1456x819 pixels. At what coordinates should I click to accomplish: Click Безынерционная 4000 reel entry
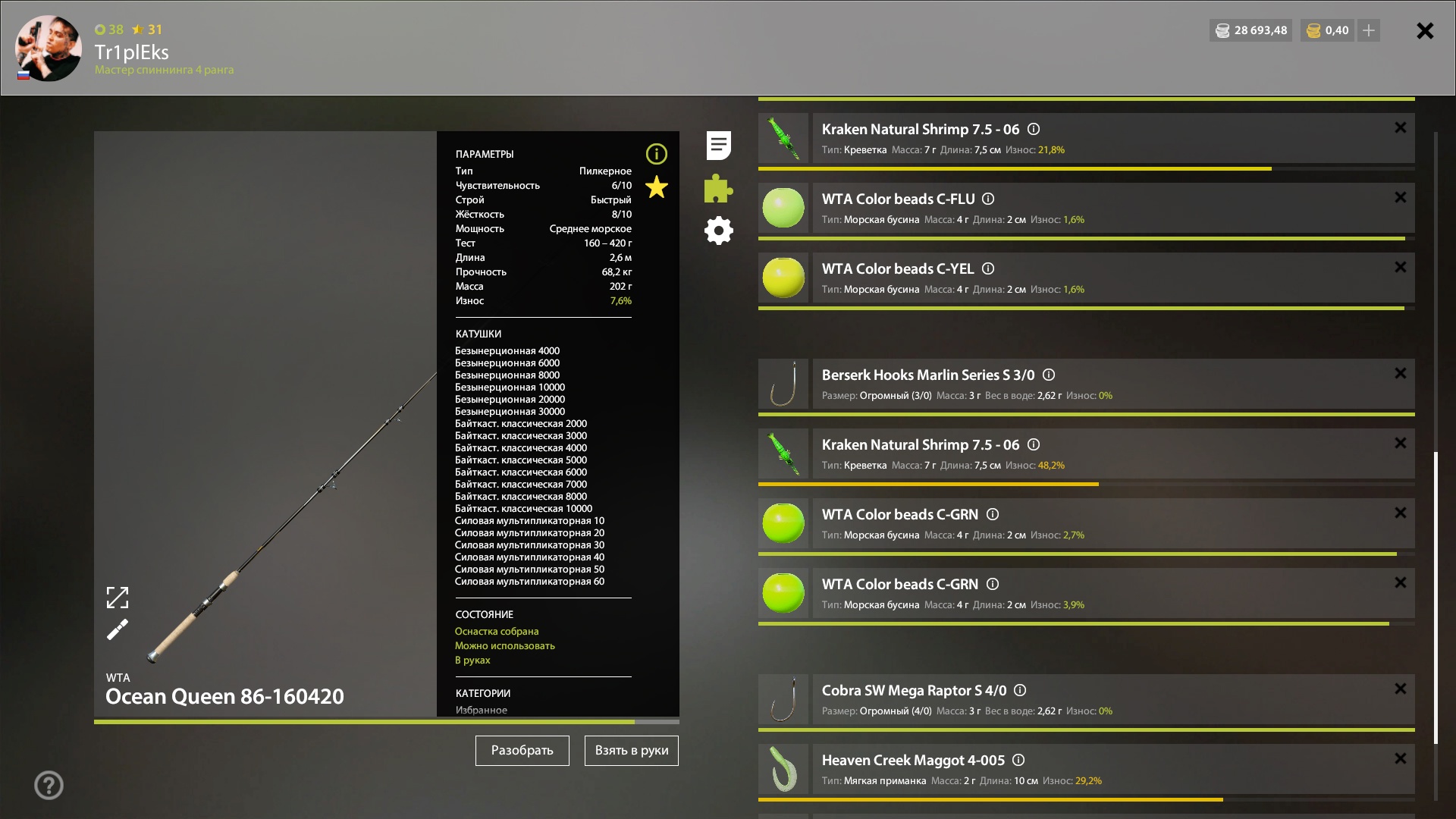pyautogui.click(x=507, y=350)
